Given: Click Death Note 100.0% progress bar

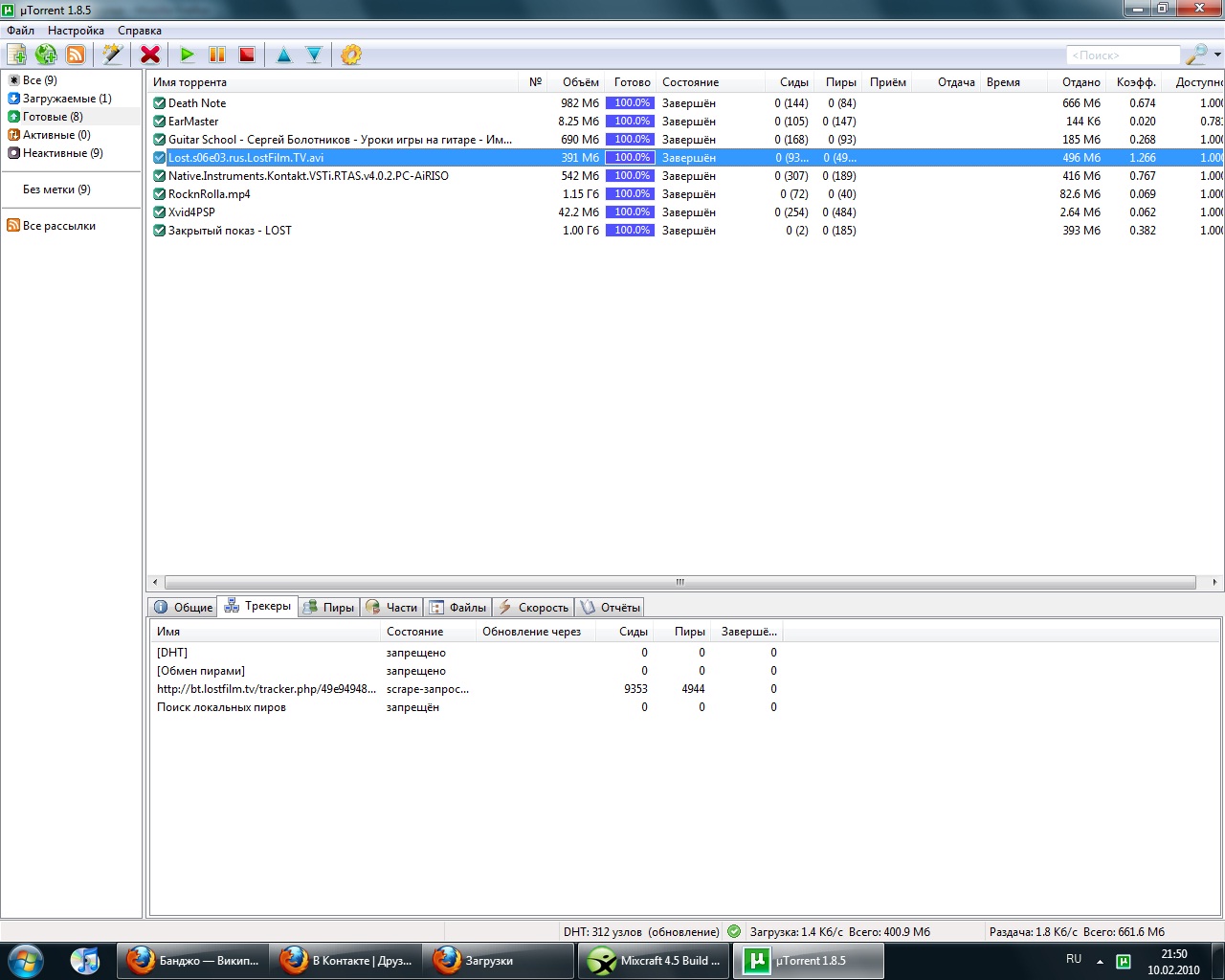Looking at the screenshot, I should pos(631,103).
